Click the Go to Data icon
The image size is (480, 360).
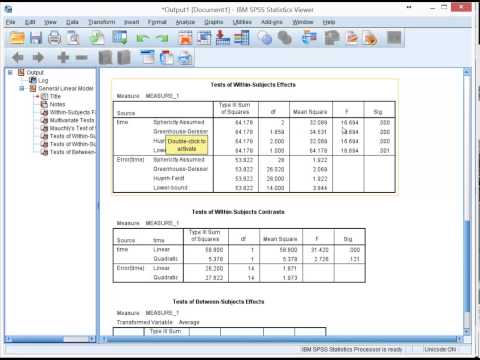point(185,38)
